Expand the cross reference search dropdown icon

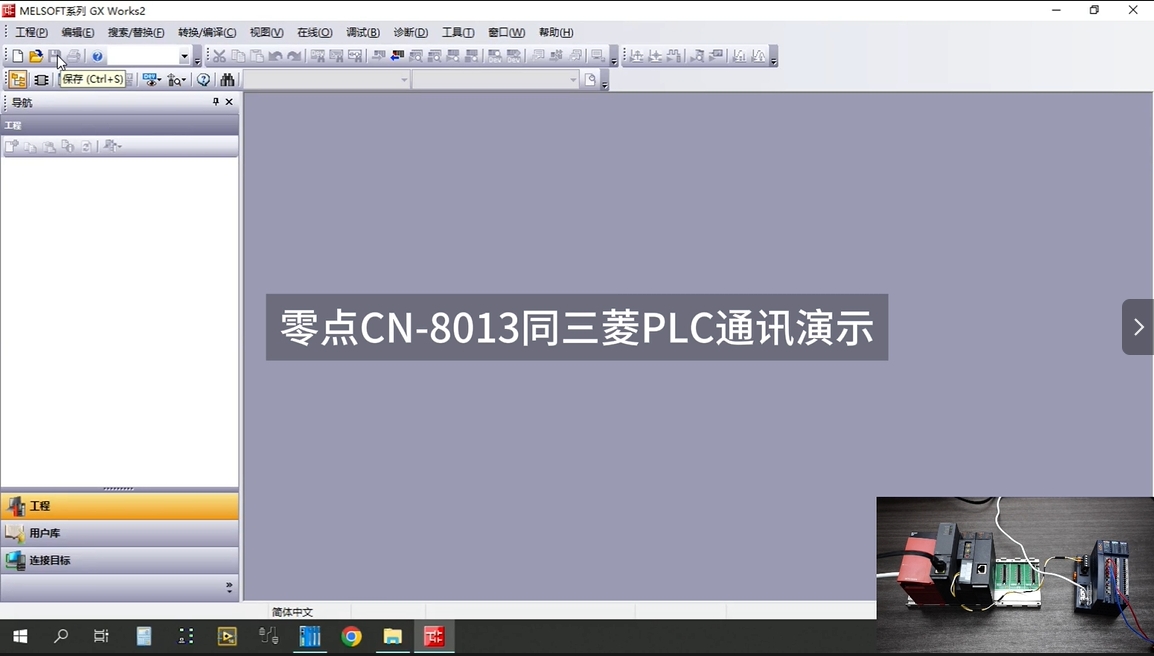pyautogui.click(x=177, y=80)
